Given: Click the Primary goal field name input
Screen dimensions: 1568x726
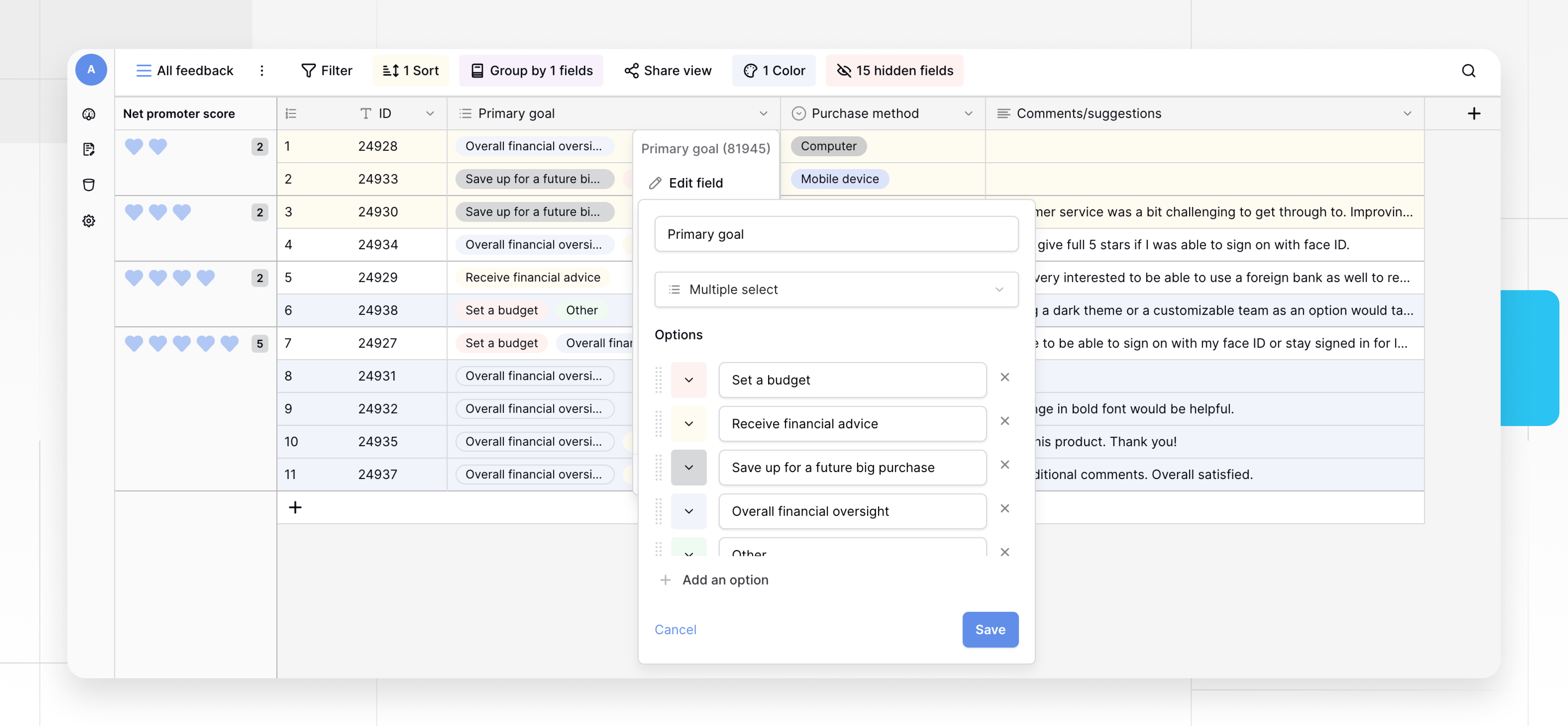Looking at the screenshot, I should tap(836, 234).
